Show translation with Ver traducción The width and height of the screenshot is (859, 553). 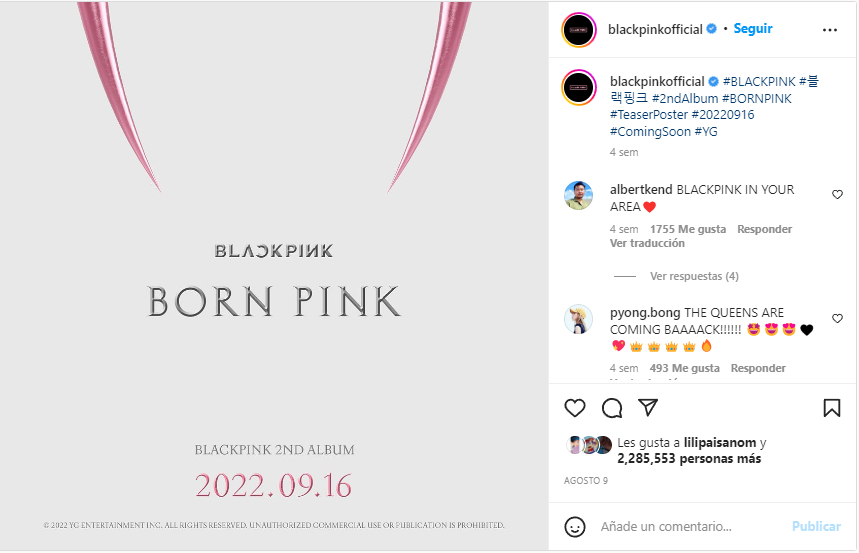pos(647,243)
